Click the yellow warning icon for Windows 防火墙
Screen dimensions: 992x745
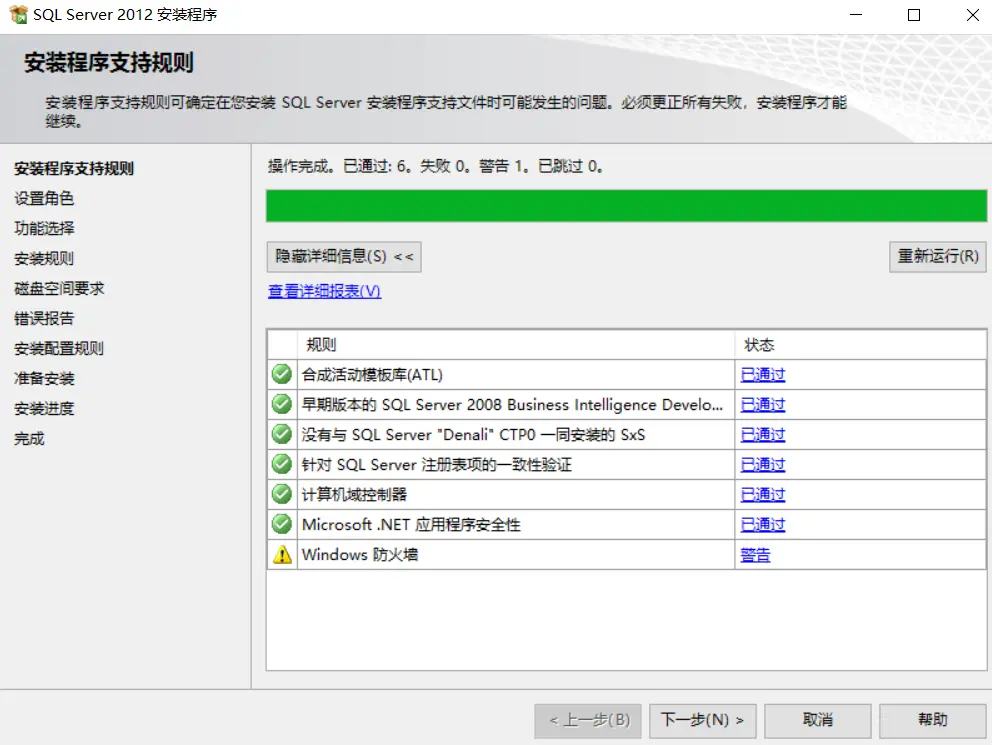tap(282, 555)
